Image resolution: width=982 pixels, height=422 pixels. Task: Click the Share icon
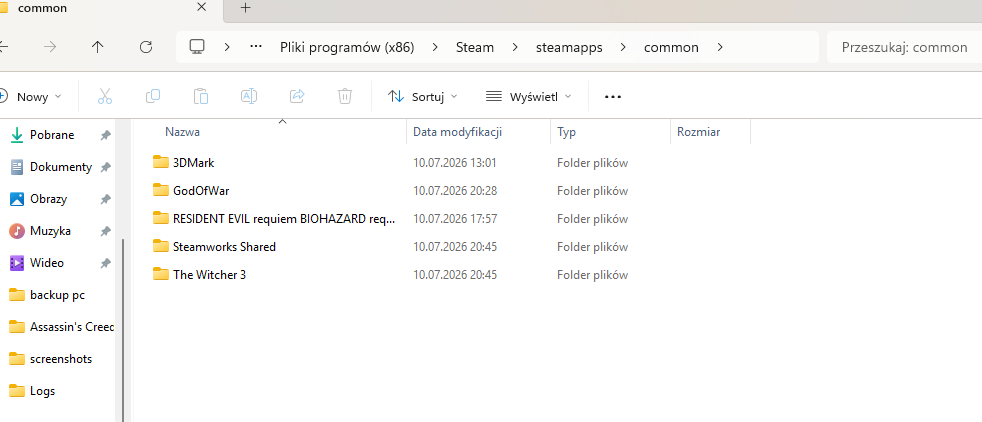[x=297, y=96]
